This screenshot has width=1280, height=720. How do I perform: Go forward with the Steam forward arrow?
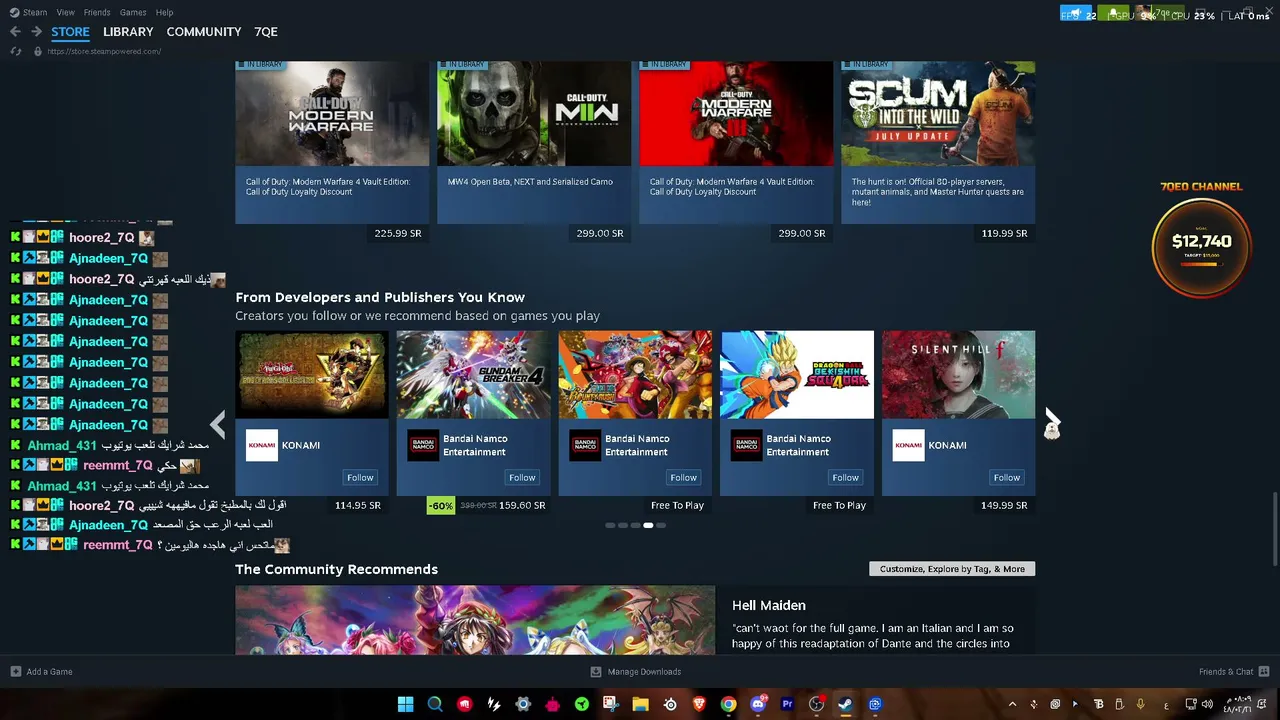pyautogui.click(x=36, y=32)
